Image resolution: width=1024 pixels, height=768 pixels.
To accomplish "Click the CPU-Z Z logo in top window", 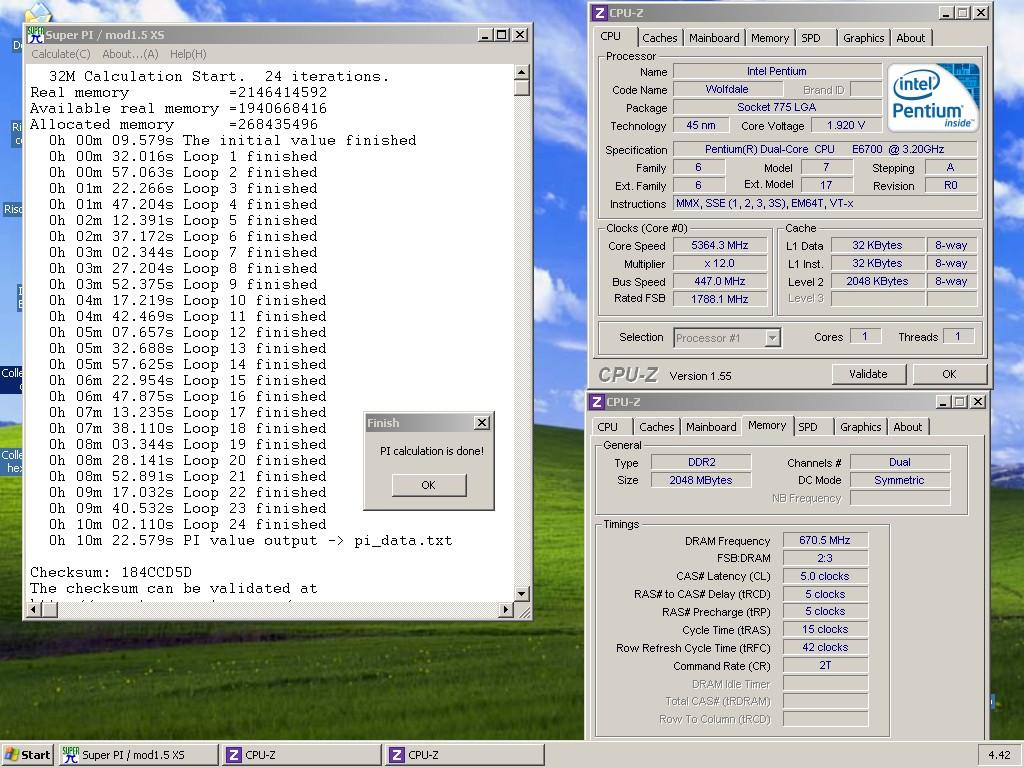I will 600,12.
